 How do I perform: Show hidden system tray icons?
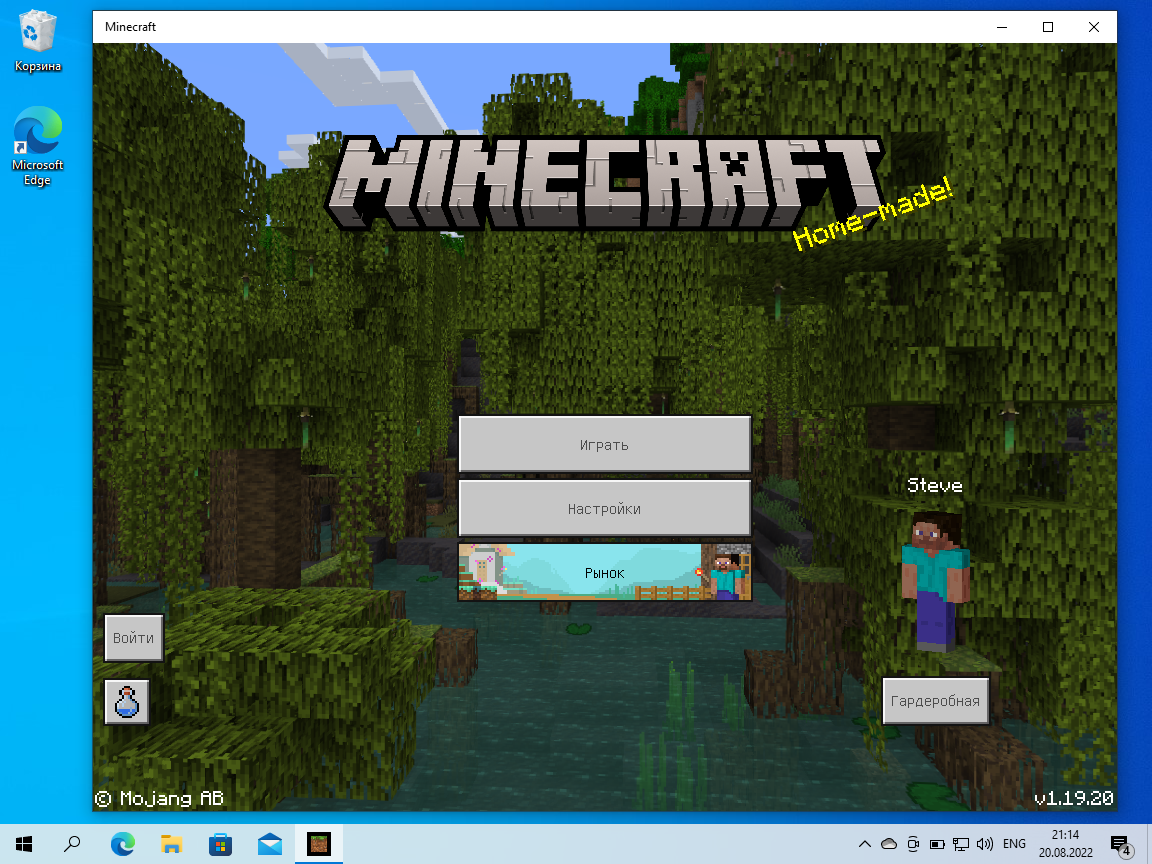pos(865,843)
